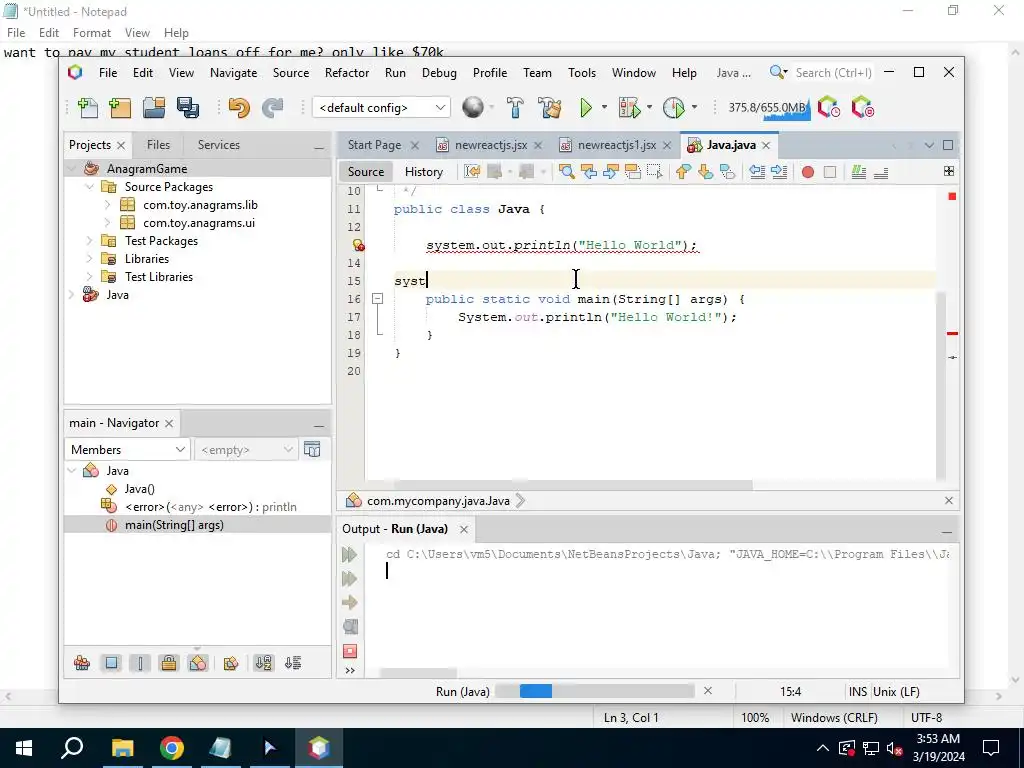Click the New Project toolbar icon

point(120,108)
